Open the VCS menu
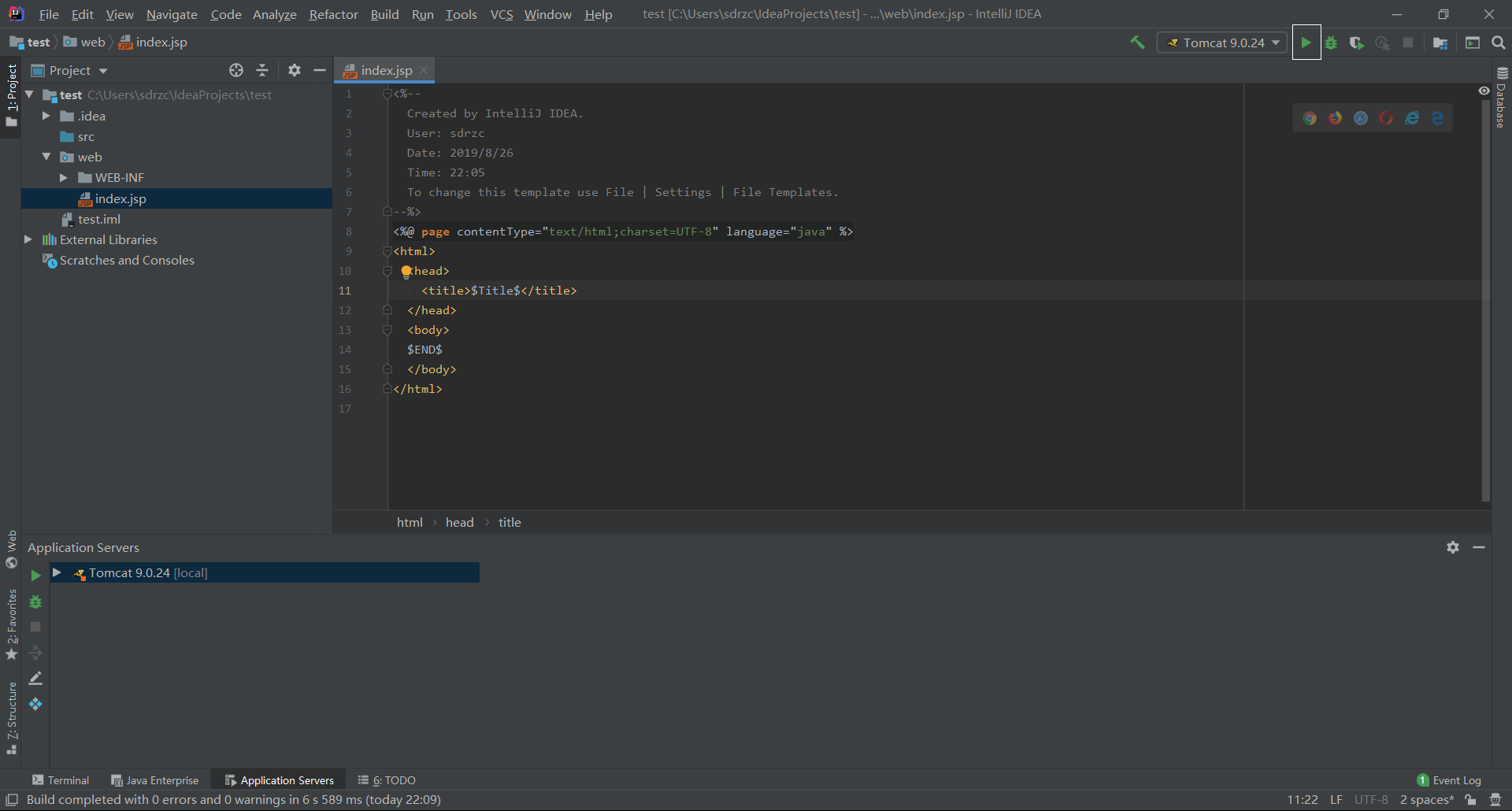 pyautogui.click(x=502, y=14)
